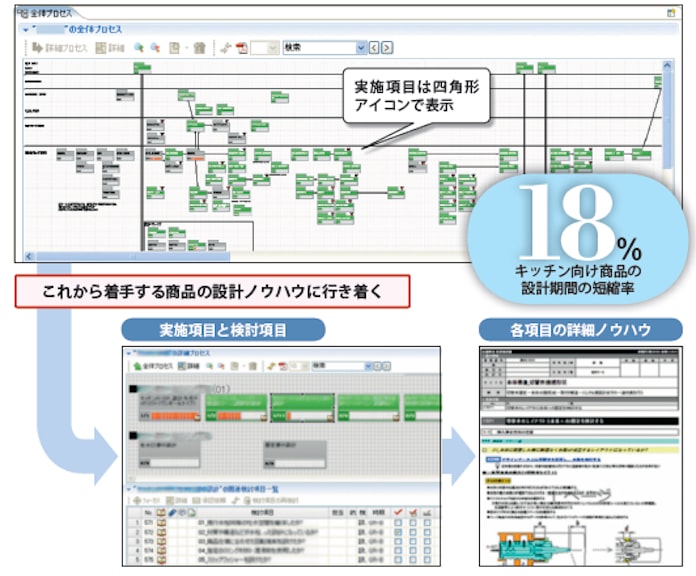Zoom out with the top toolbar magnifier-minus icon

tap(155, 47)
